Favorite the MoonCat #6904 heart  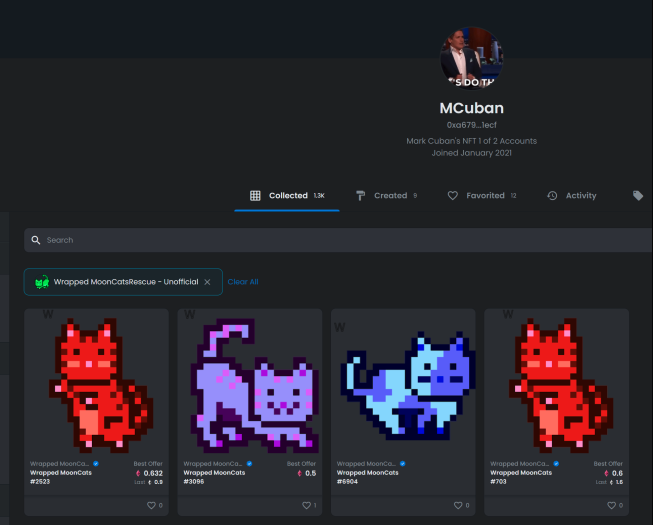click(x=458, y=505)
